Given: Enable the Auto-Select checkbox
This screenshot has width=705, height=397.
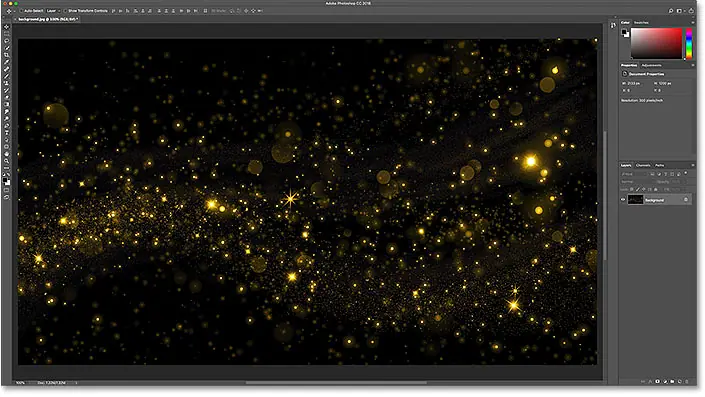Looking at the screenshot, I should [x=21, y=10].
